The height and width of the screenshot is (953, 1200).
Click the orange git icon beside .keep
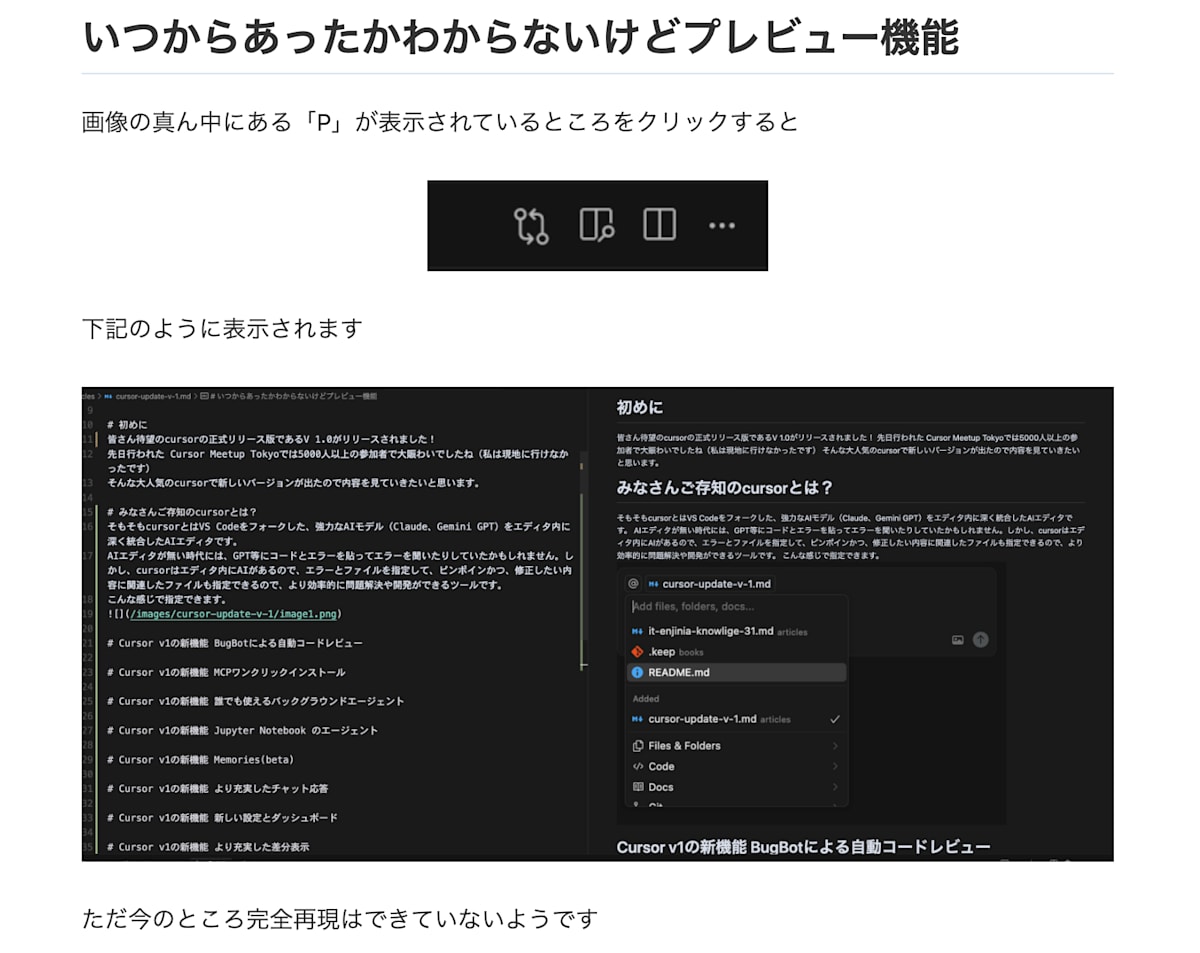coord(638,652)
